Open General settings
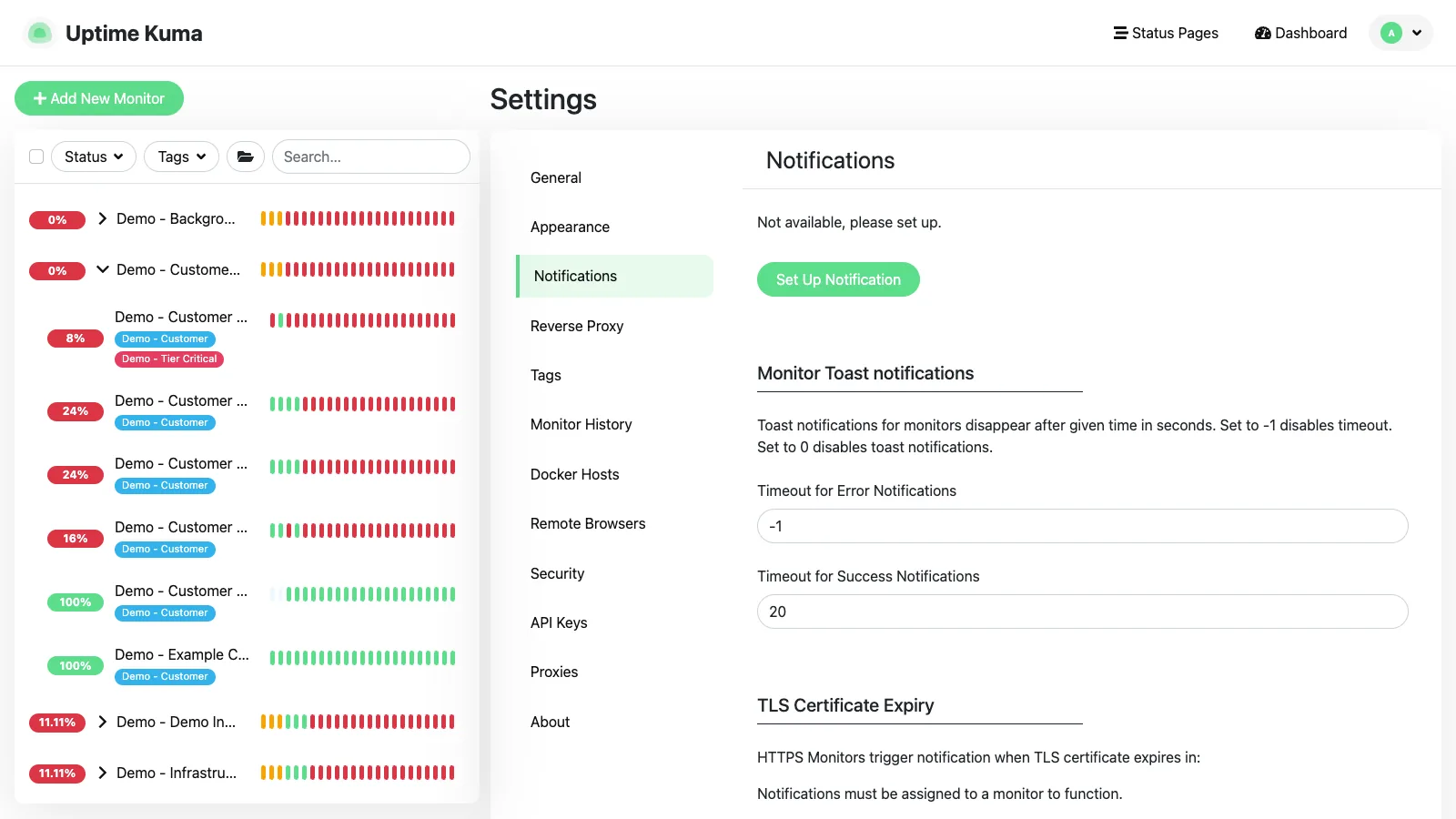1456x819 pixels. 614,177
